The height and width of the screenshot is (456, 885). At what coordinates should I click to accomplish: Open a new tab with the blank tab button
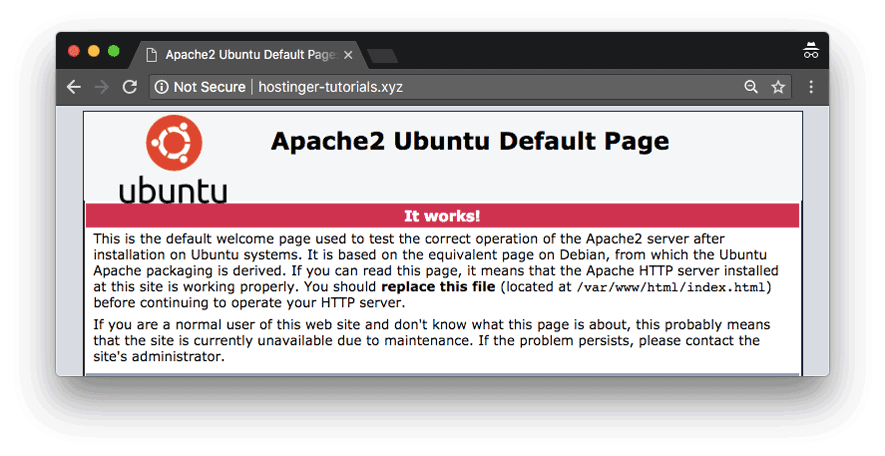382,56
